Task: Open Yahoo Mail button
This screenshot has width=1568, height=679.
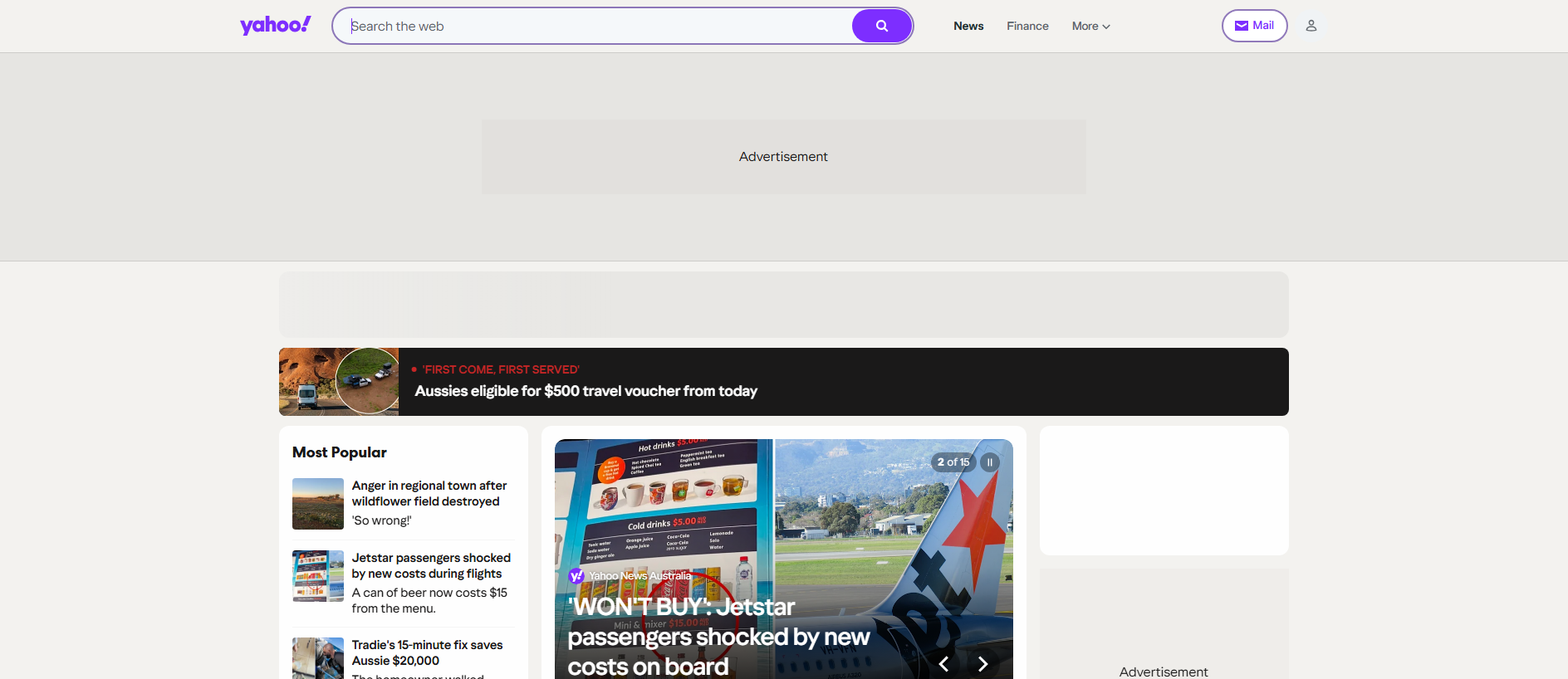Action: (x=1254, y=26)
